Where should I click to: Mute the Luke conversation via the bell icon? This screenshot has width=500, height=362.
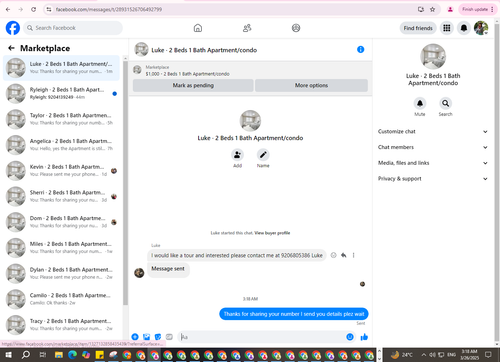pyautogui.click(x=420, y=103)
